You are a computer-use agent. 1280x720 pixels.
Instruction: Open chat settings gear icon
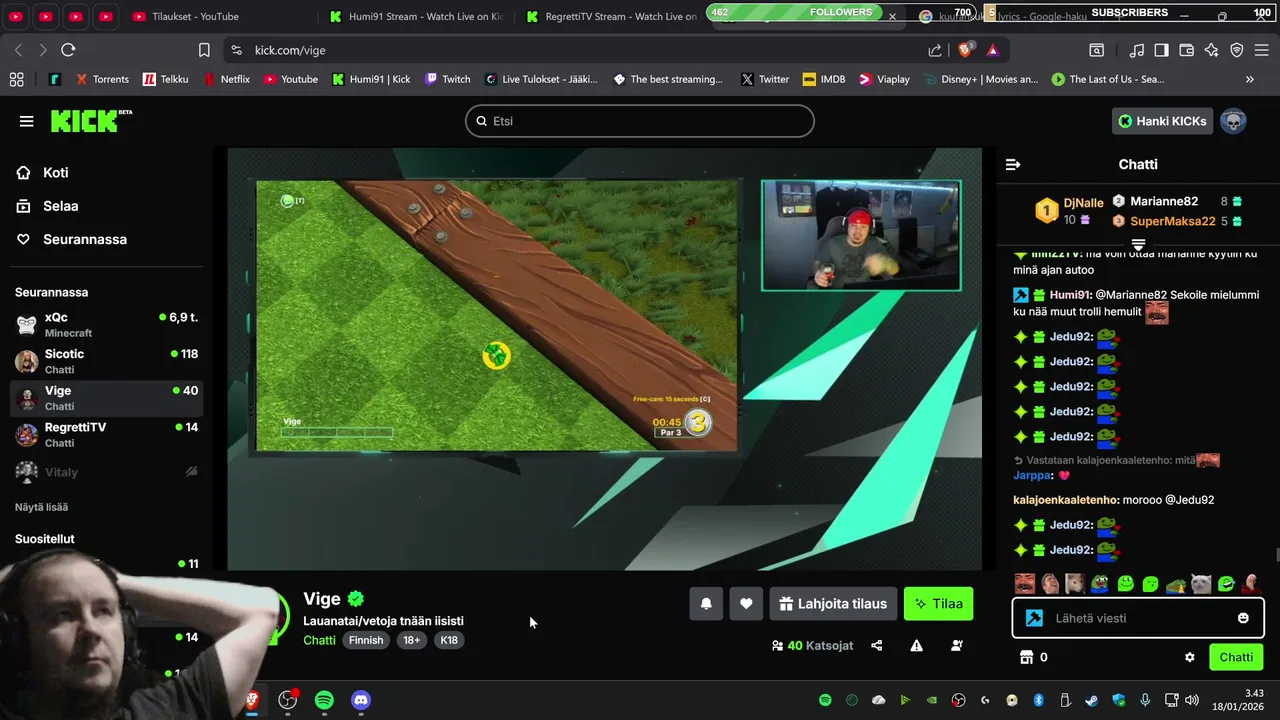[x=1189, y=657]
